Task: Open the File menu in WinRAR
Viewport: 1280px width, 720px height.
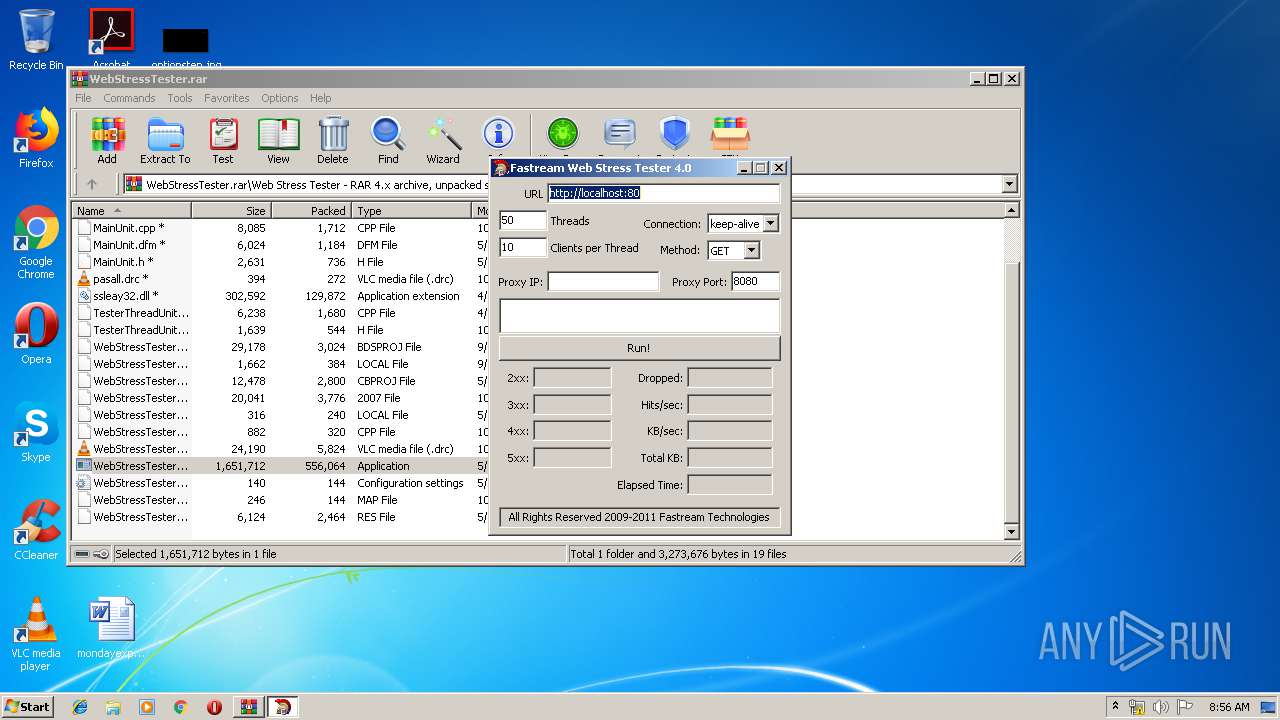Action: click(83, 98)
